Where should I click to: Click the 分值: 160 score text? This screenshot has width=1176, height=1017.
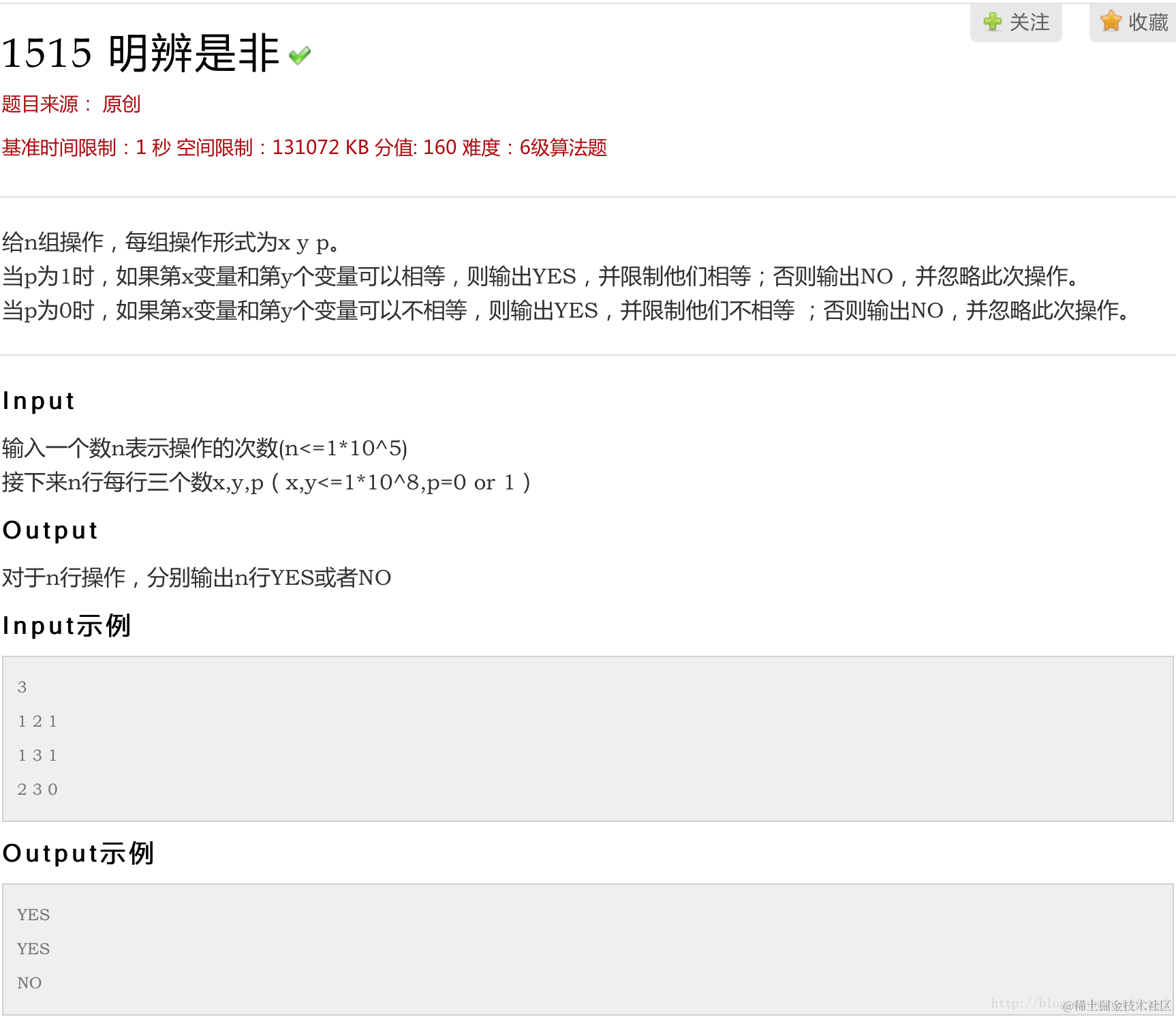tap(415, 148)
